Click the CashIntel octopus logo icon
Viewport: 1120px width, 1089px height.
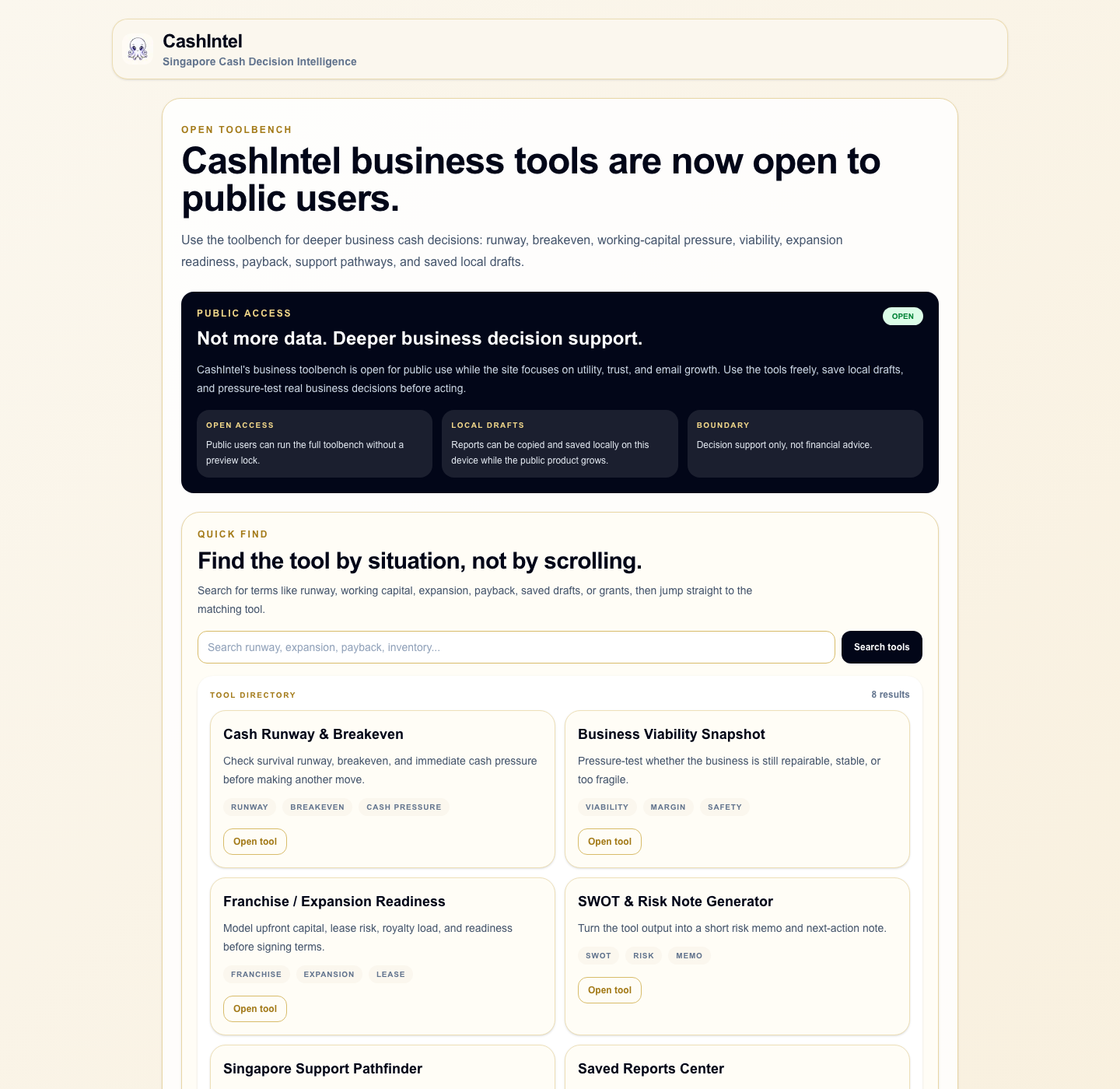pyautogui.click(x=138, y=49)
